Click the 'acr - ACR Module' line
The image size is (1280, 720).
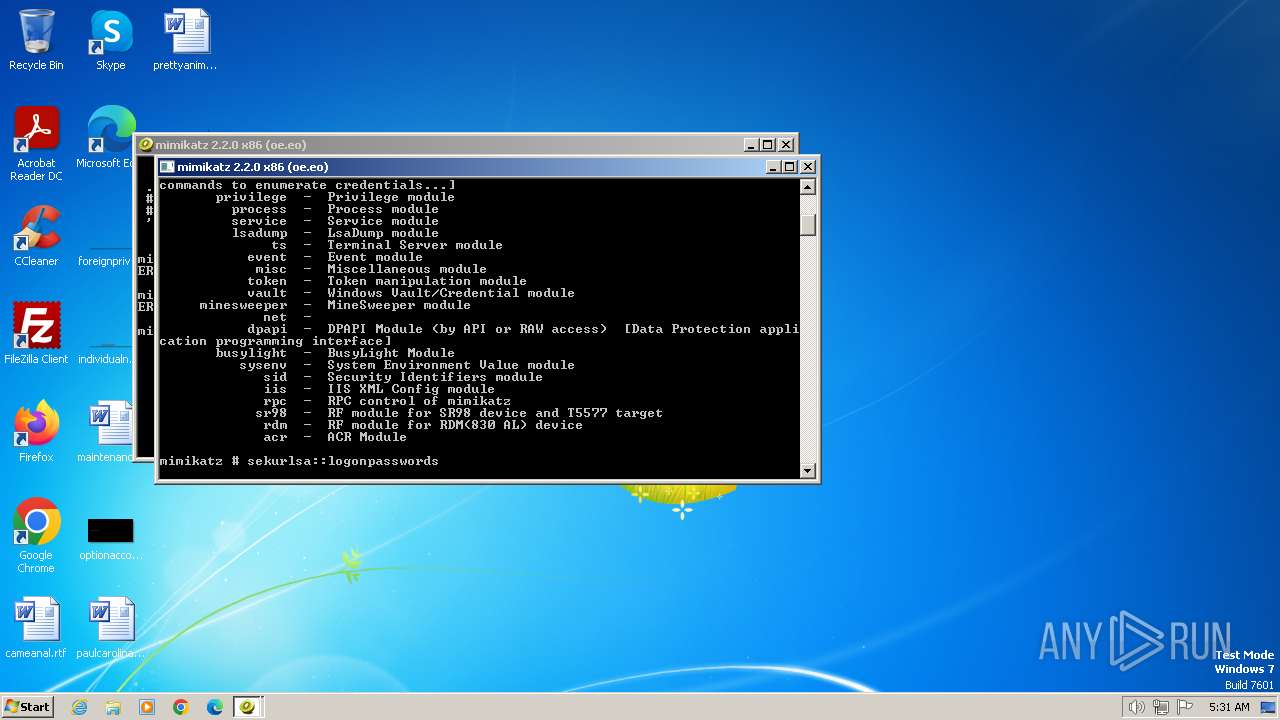(335, 437)
